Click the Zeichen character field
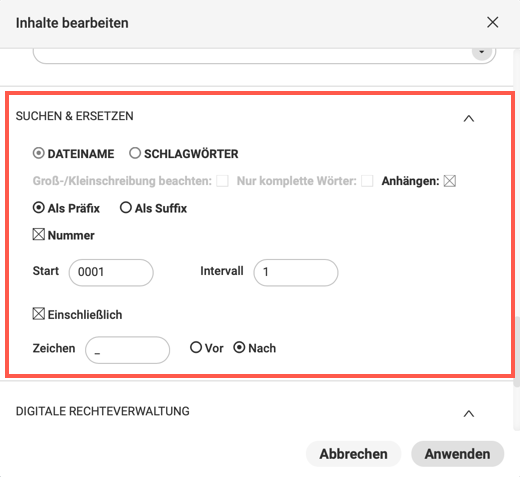Image resolution: width=520 pixels, height=477 pixels. click(x=127, y=350)
